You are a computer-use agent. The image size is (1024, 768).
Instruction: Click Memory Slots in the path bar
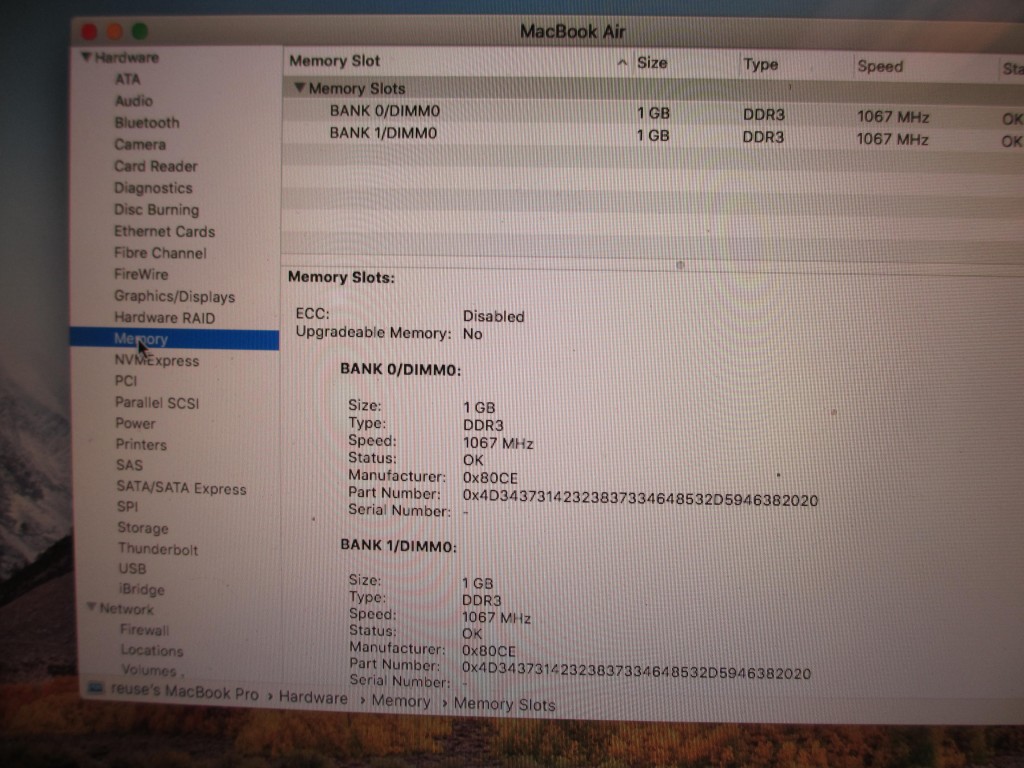[504, 705]
